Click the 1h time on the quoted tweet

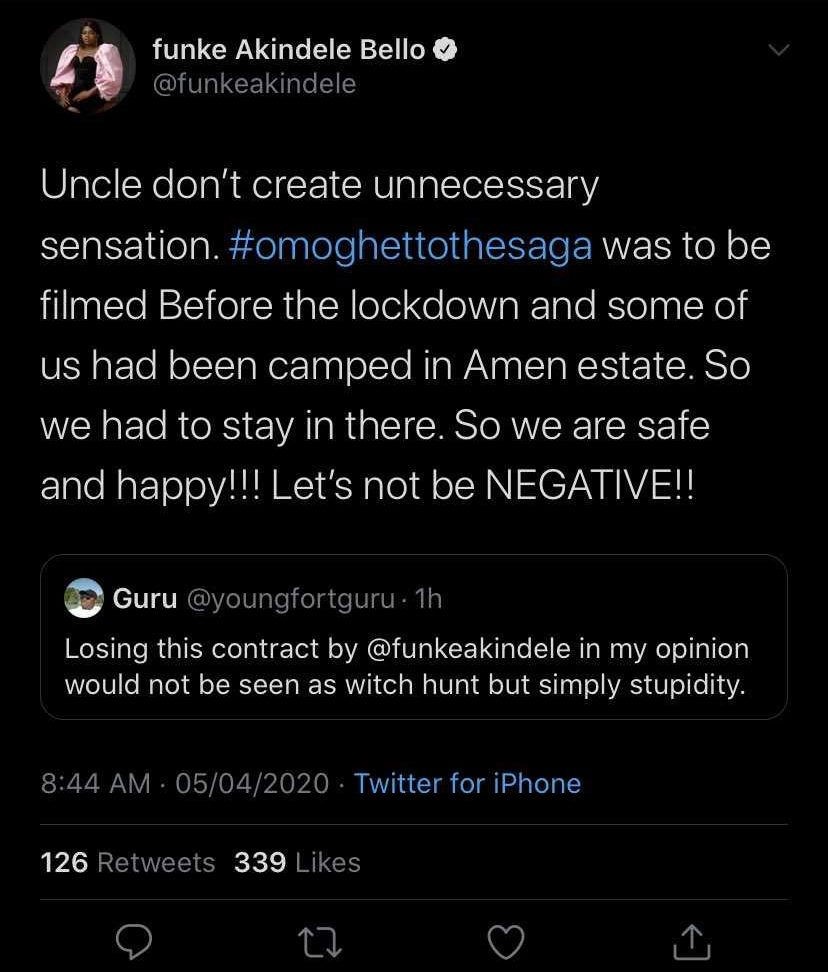(x=428, y=598)
